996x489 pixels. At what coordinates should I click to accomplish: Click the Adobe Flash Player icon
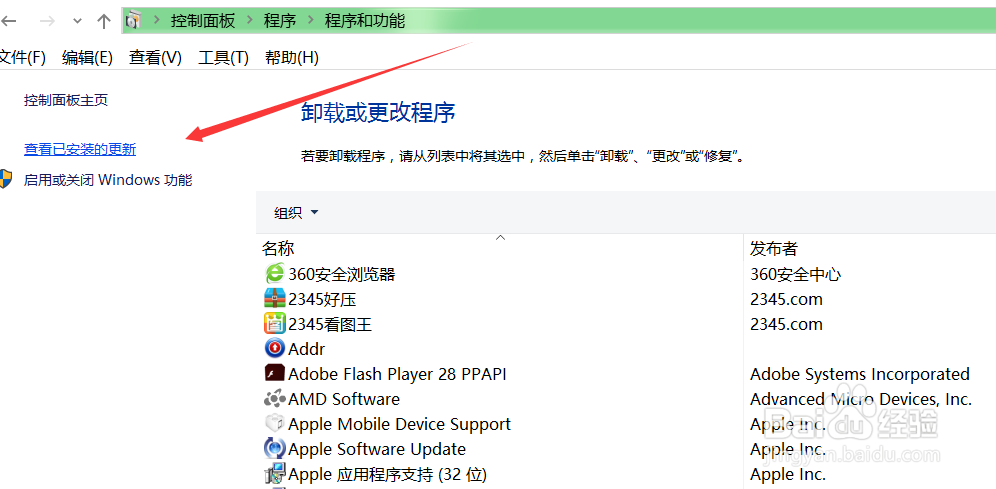[274, 373]
